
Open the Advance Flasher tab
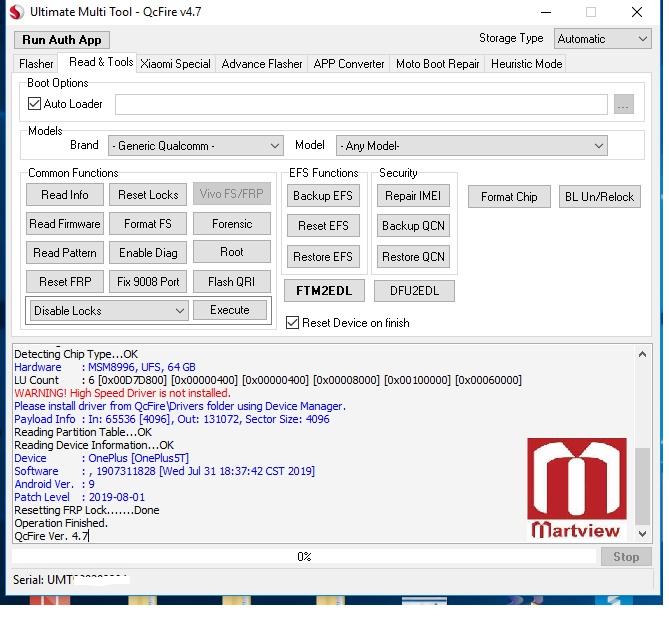[262, 64]
